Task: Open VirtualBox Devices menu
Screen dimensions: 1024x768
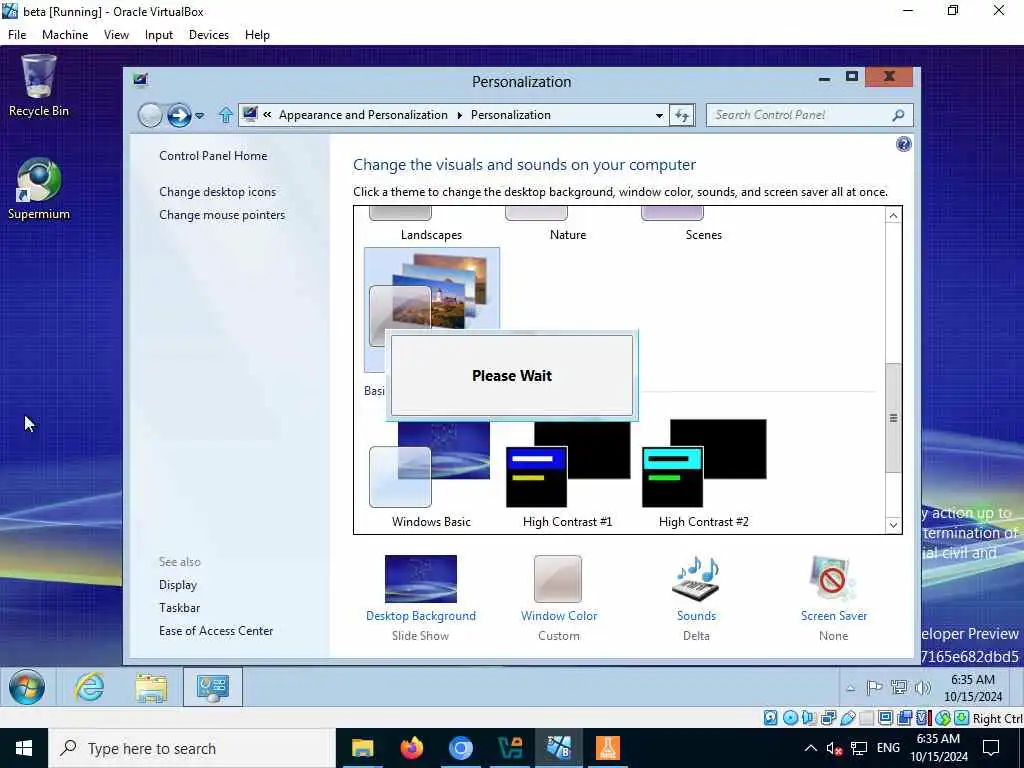Action: point(209,35)
